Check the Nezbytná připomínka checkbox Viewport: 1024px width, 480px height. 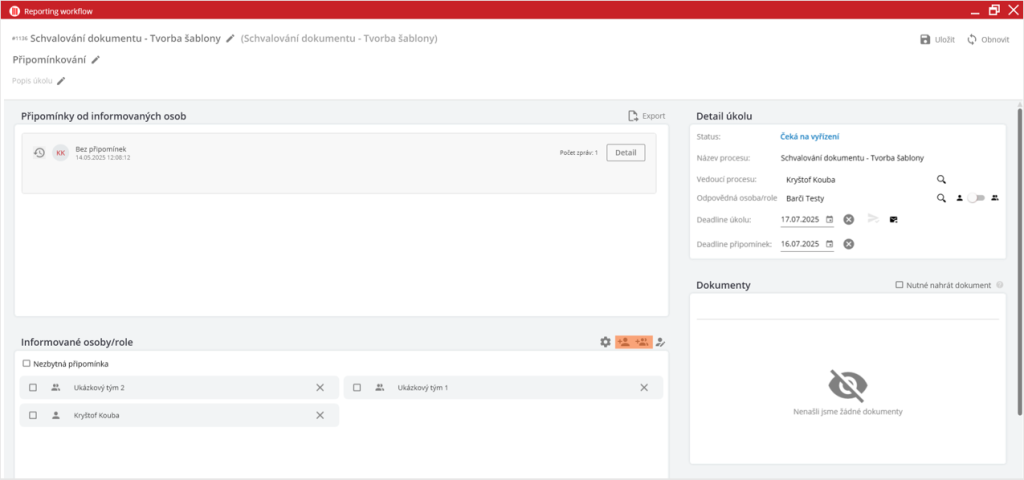27,364
